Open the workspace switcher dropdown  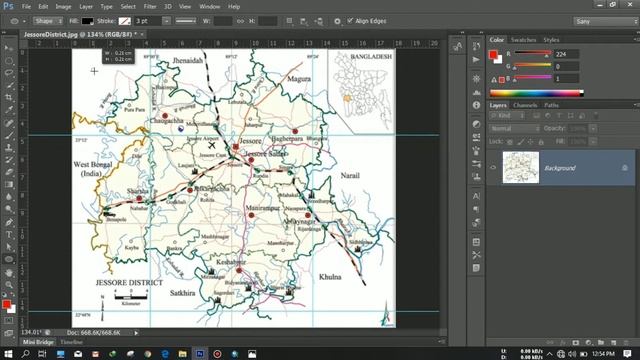[605, 21]
